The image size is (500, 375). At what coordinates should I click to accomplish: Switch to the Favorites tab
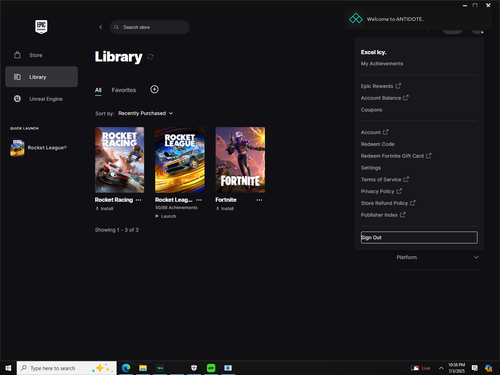point(124,90)
